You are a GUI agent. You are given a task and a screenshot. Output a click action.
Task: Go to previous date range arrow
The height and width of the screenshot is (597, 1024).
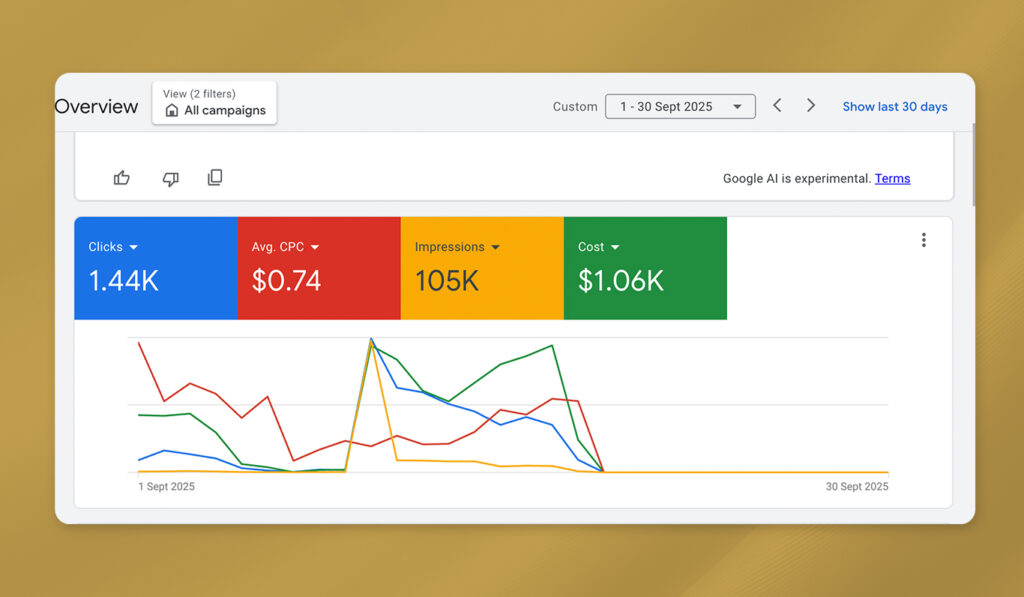(x=777, y=106)
